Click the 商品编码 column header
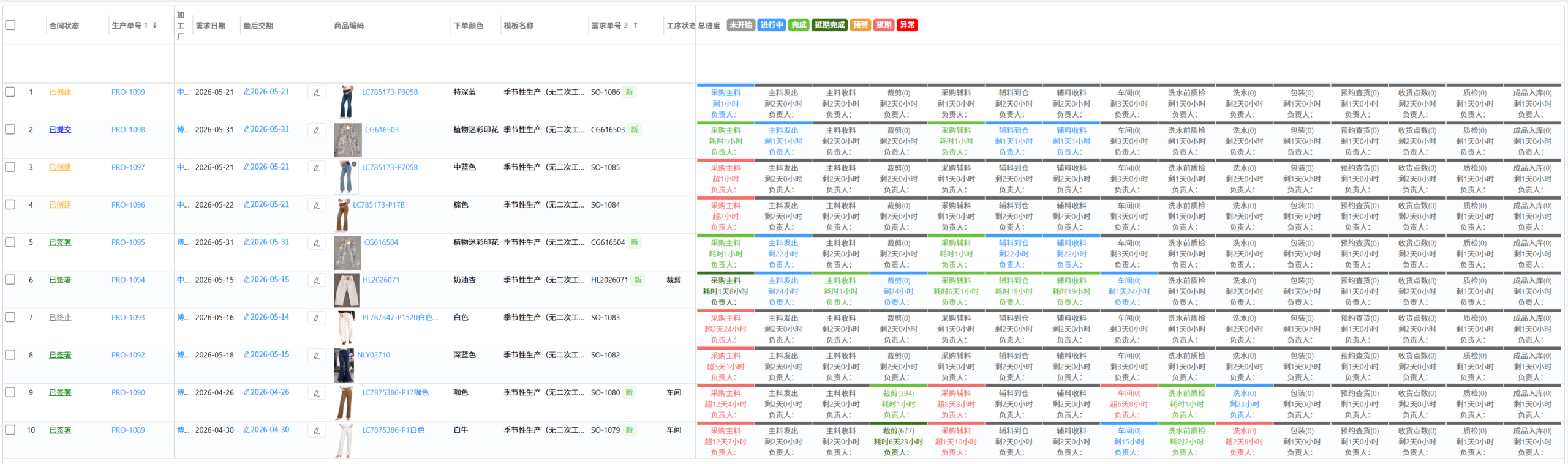The height and width of the screenshot is (464, 1568). coord(349,26)
